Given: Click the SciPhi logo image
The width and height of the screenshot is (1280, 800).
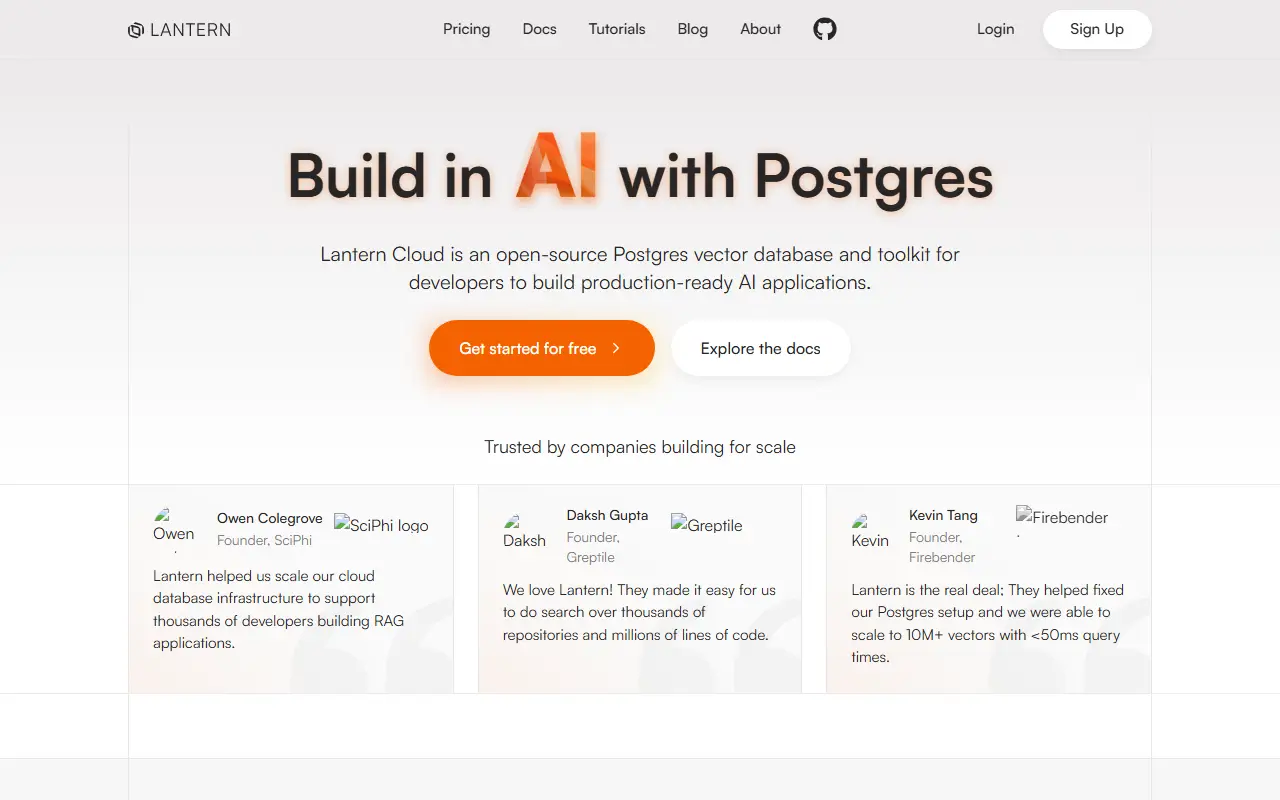Looking at the screenshot, I should (382, 525).
